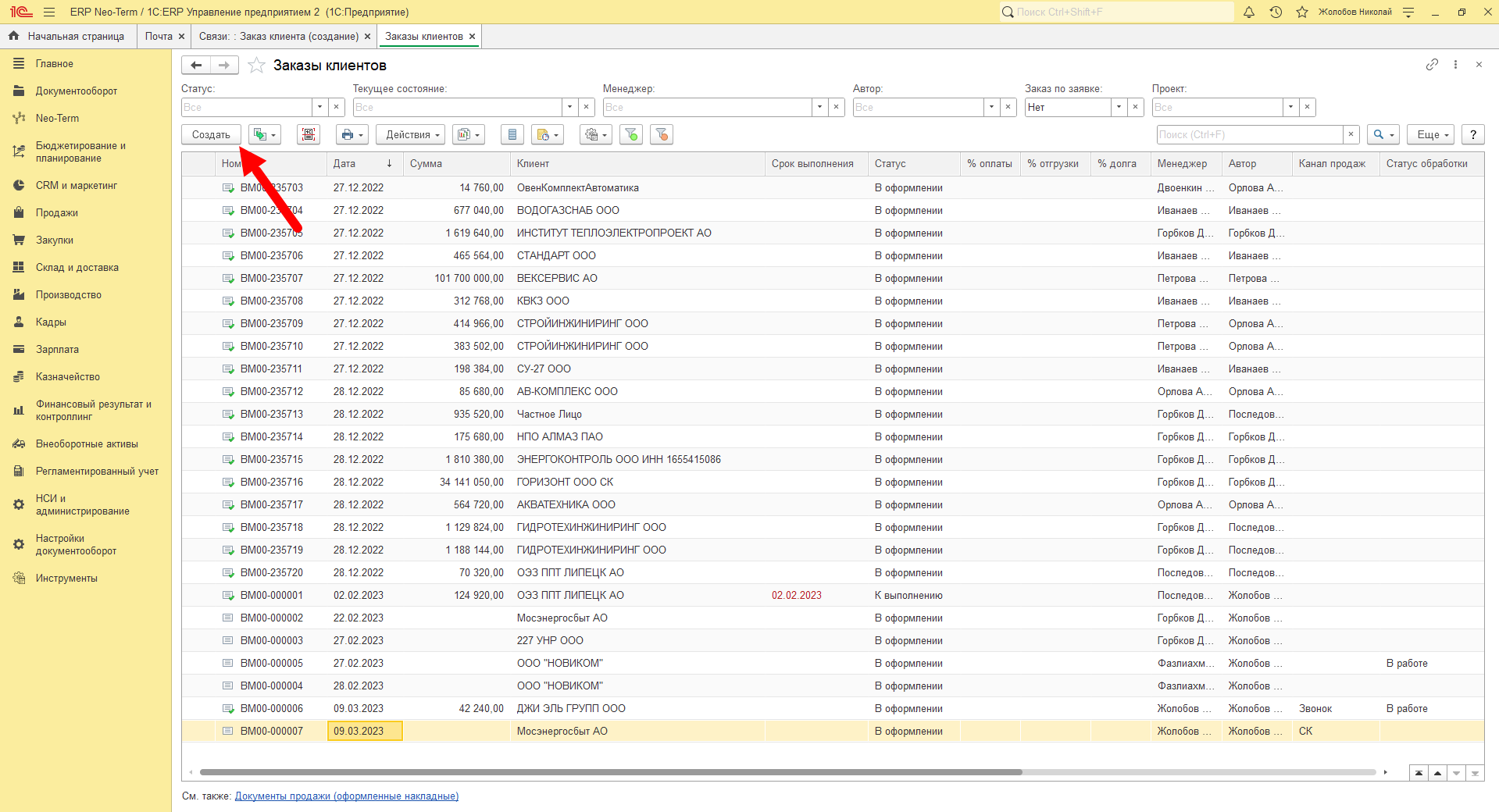
Task: Go back with the left arrow button
Action: [x=196, y=65]
